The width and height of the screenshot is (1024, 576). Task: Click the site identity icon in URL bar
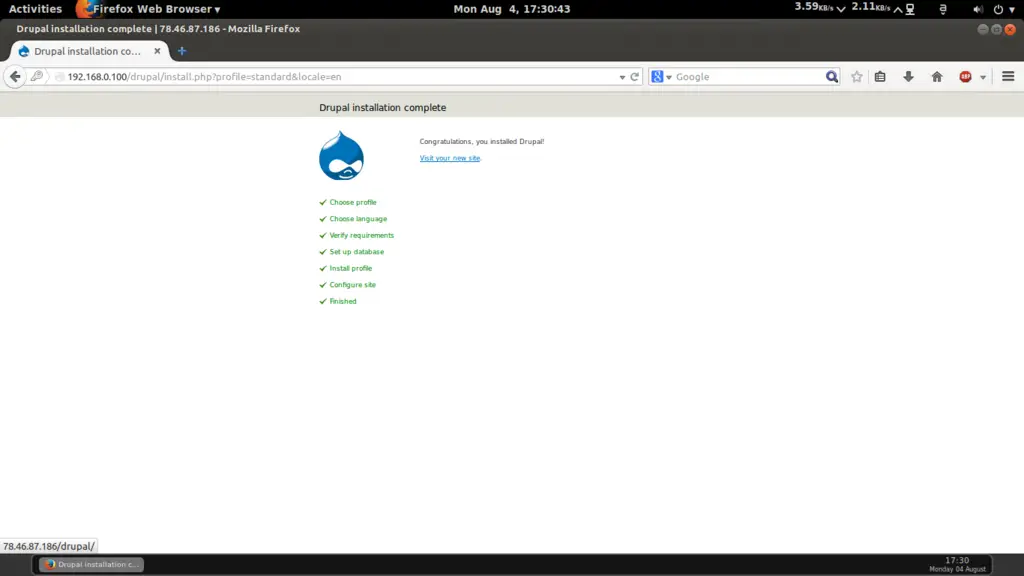coord(37,76)
